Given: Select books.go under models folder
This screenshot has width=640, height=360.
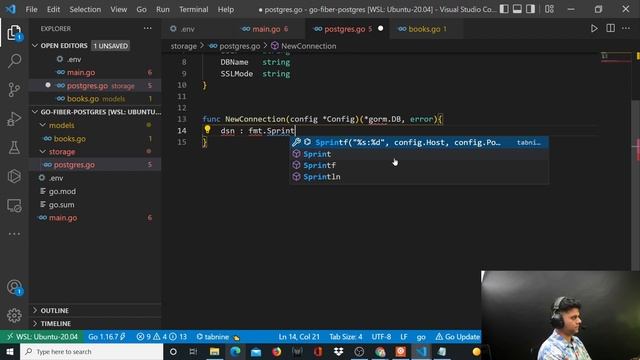Looking at the screenshot, I should point(95,138).
